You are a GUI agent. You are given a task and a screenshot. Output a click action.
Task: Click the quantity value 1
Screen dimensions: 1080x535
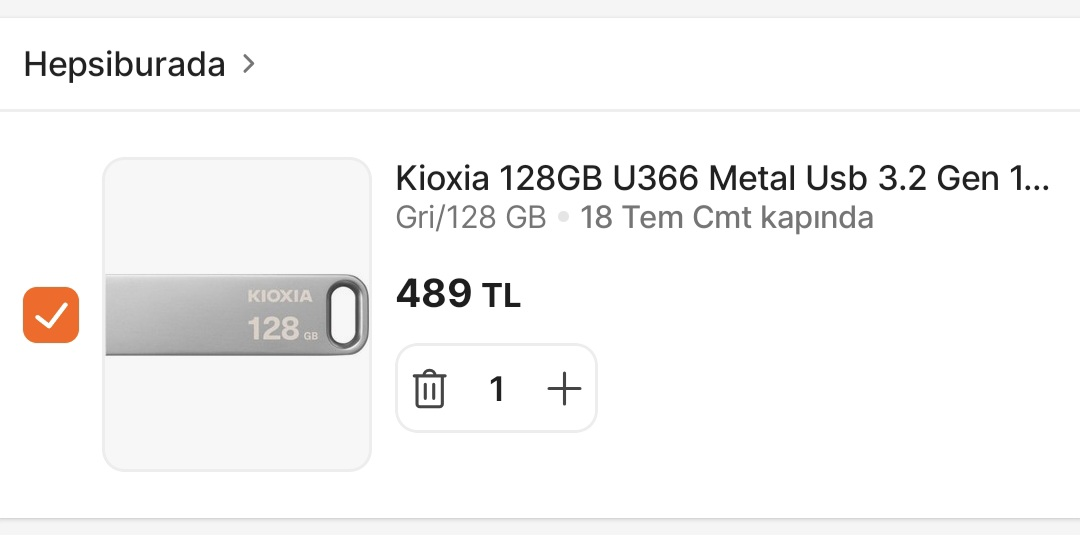497,389
